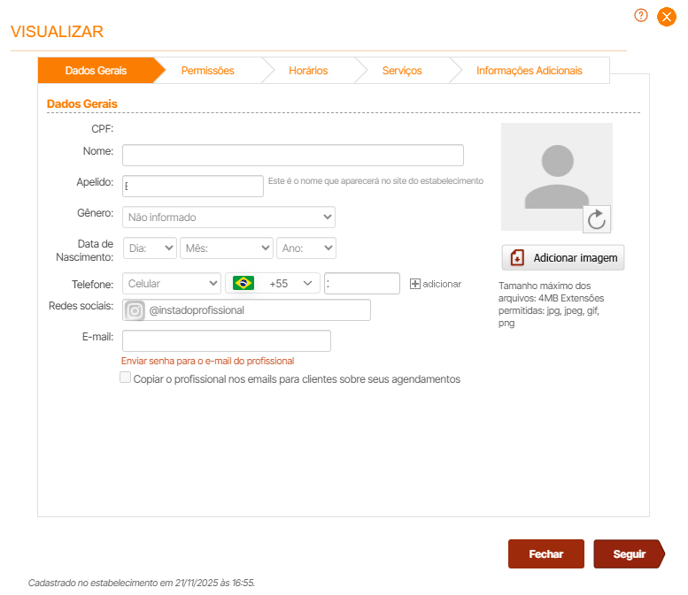
Task: Go to the Informações Adicionais tab
Action: pyautogui.click(x=528, y=71)
